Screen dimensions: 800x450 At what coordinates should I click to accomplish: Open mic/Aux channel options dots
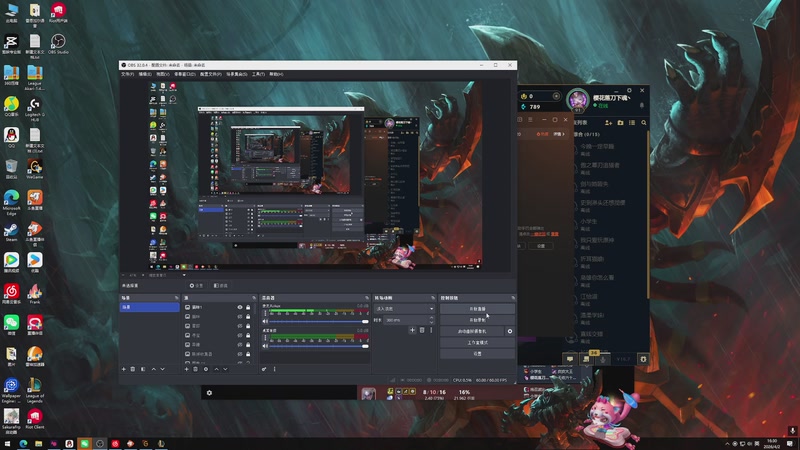coord(265,313)
